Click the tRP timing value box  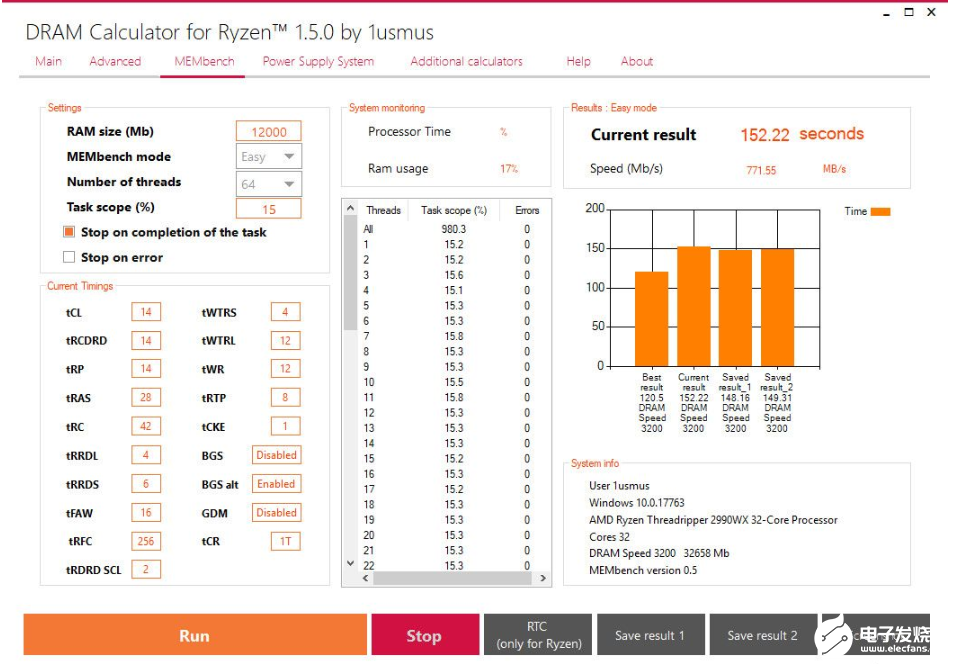click(146, 369)
